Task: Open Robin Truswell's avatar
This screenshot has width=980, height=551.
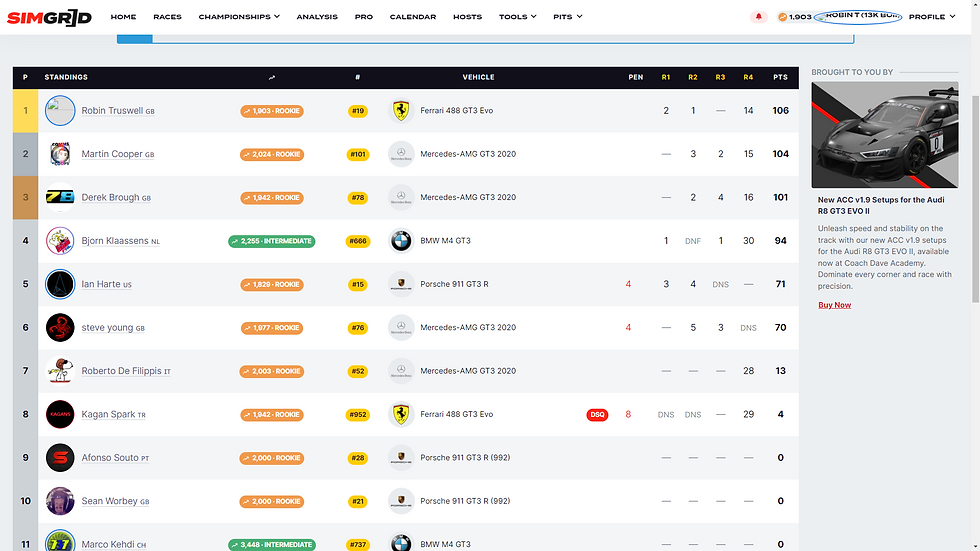Action: coord(60,111)
